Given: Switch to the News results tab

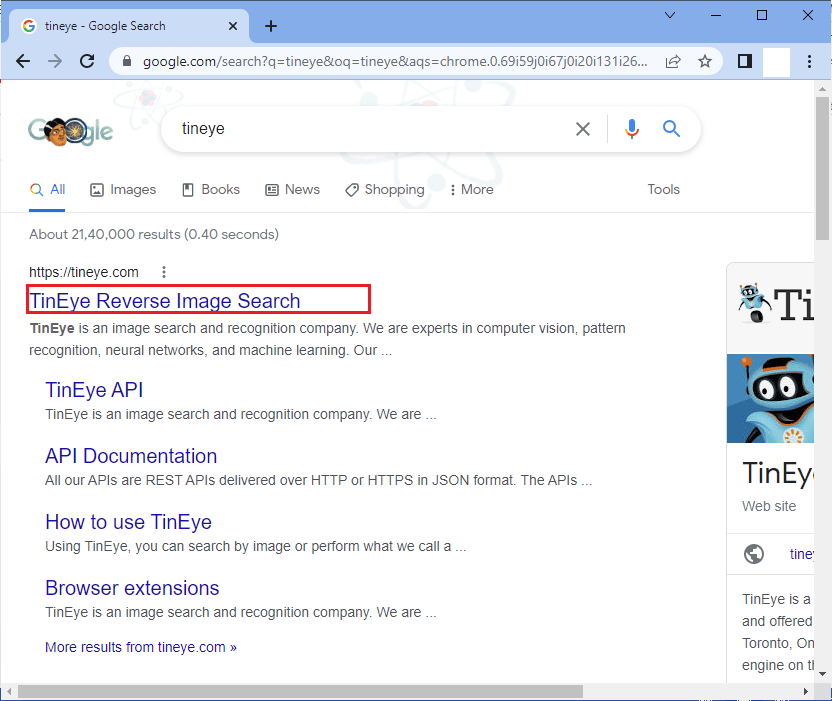Looking at the screenshot, I should (x=292, y=189).
